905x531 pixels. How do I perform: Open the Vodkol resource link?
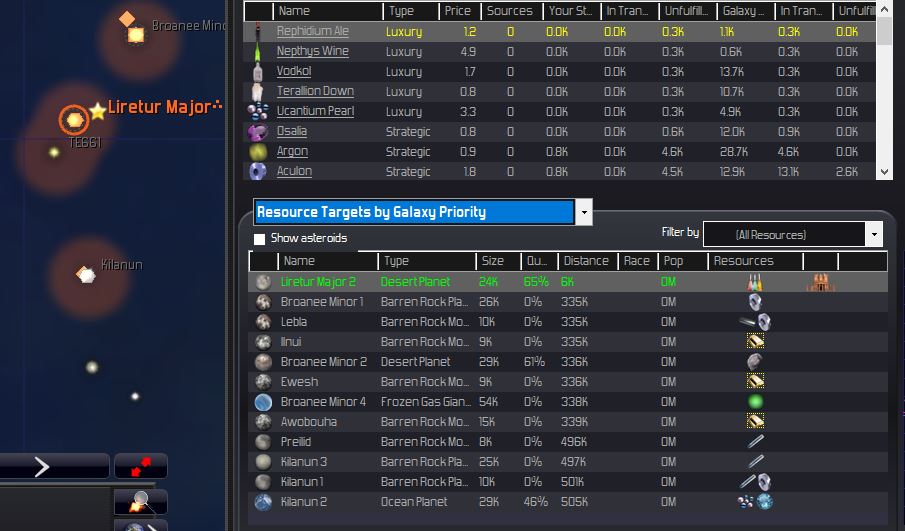(x=294, y=72)
